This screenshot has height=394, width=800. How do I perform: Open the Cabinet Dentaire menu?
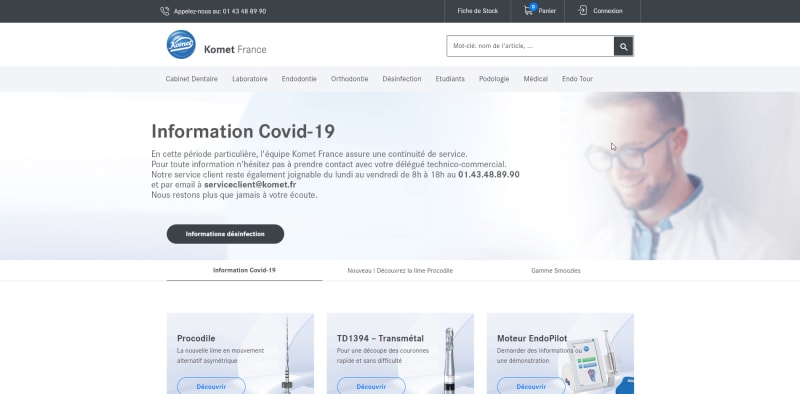point(191,79)
